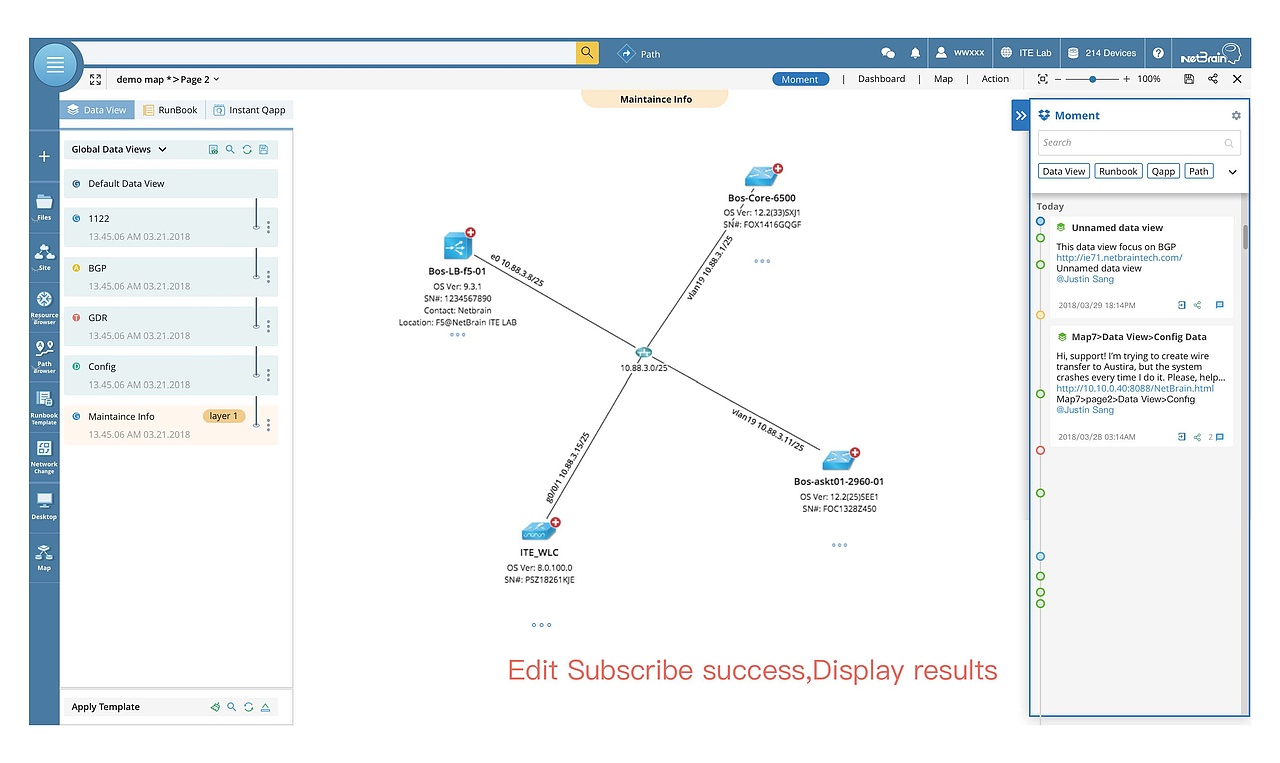Toggle fullscreen map icon beside demo map
Viewport: 1280px width, 763px height.
[96, 79]
